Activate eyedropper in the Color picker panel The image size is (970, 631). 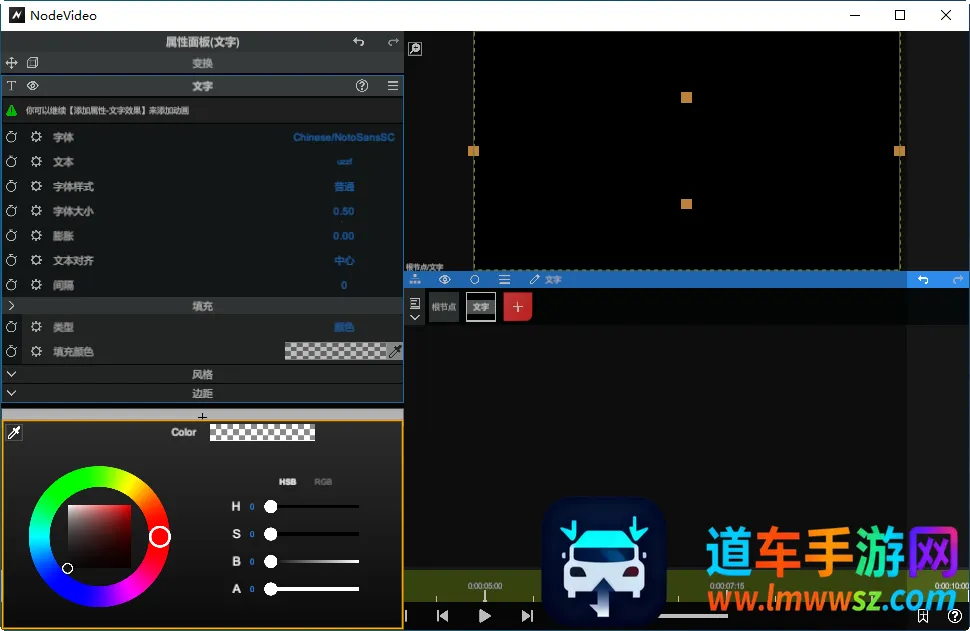coord(14,432)
